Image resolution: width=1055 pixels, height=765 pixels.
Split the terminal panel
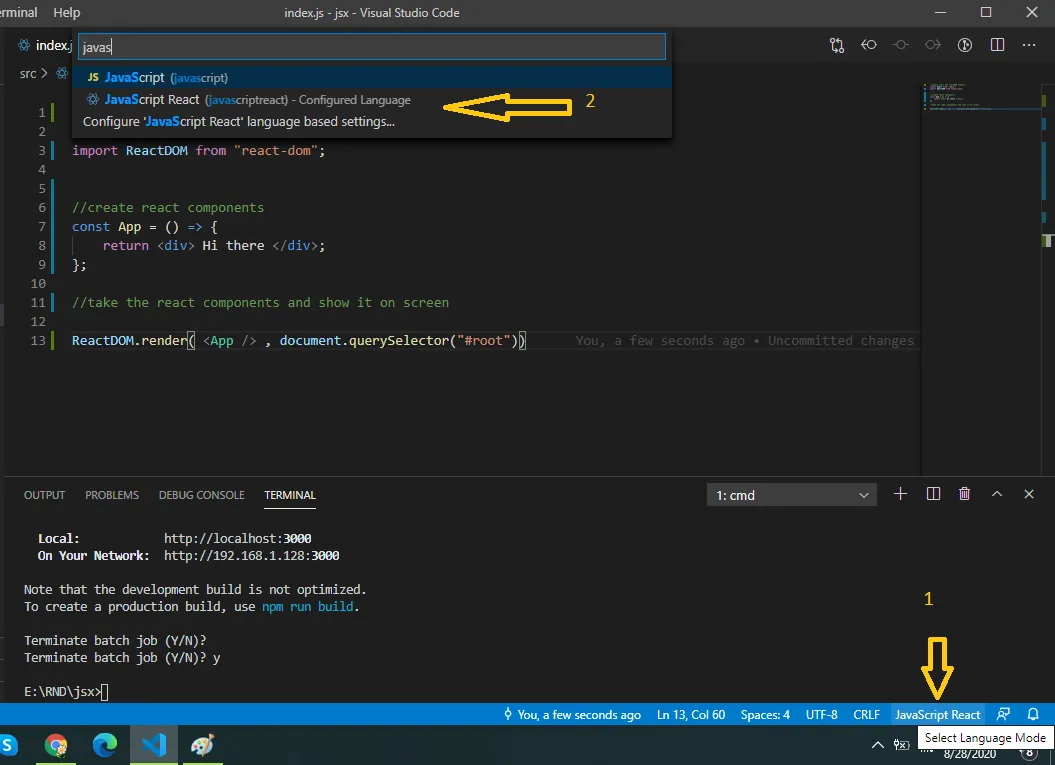(933, 495)
